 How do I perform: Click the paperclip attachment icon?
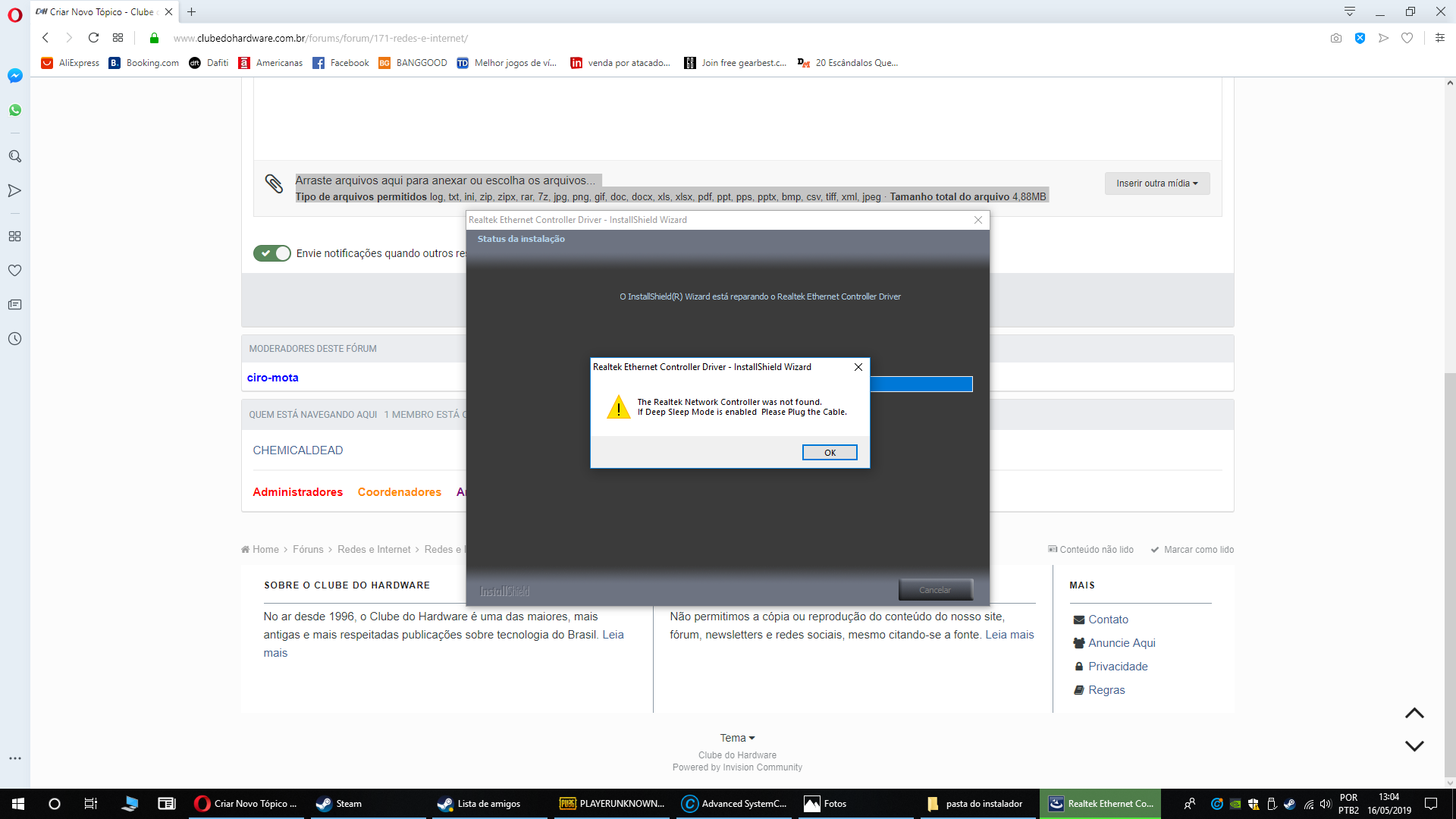point(274,184)
